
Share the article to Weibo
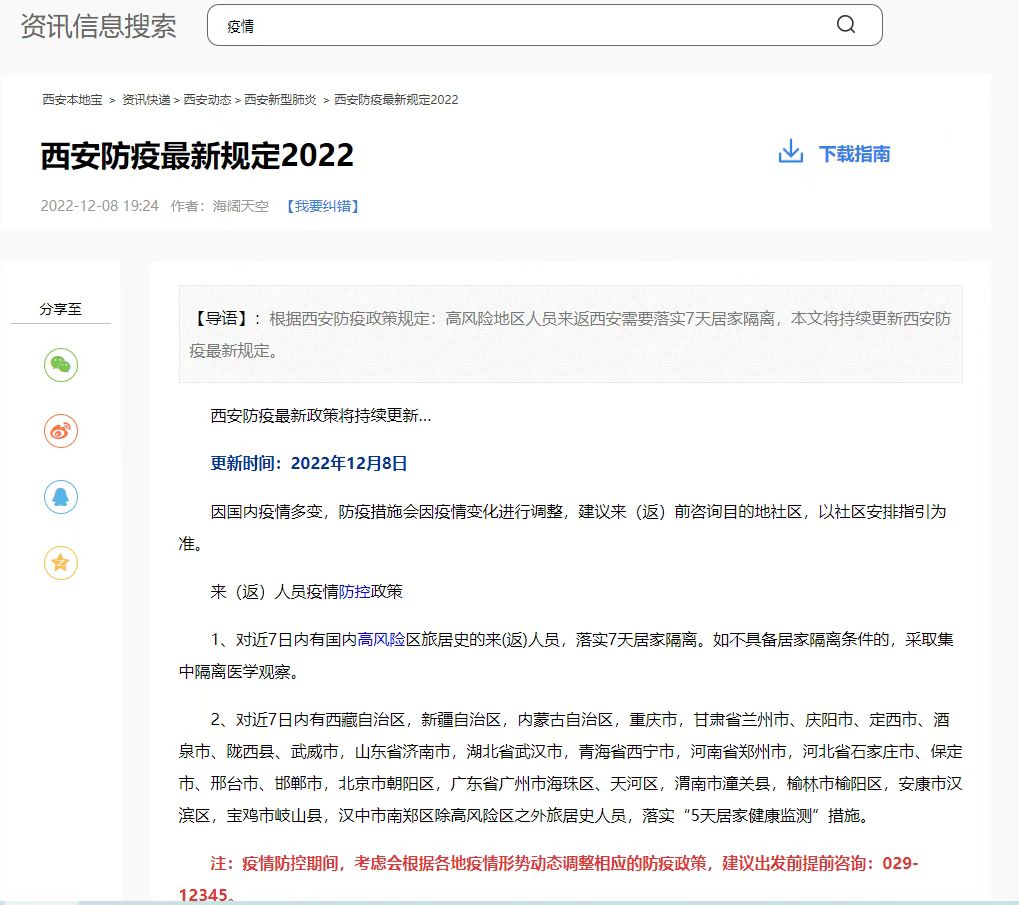pyautogui.click(x=61, y=431)
